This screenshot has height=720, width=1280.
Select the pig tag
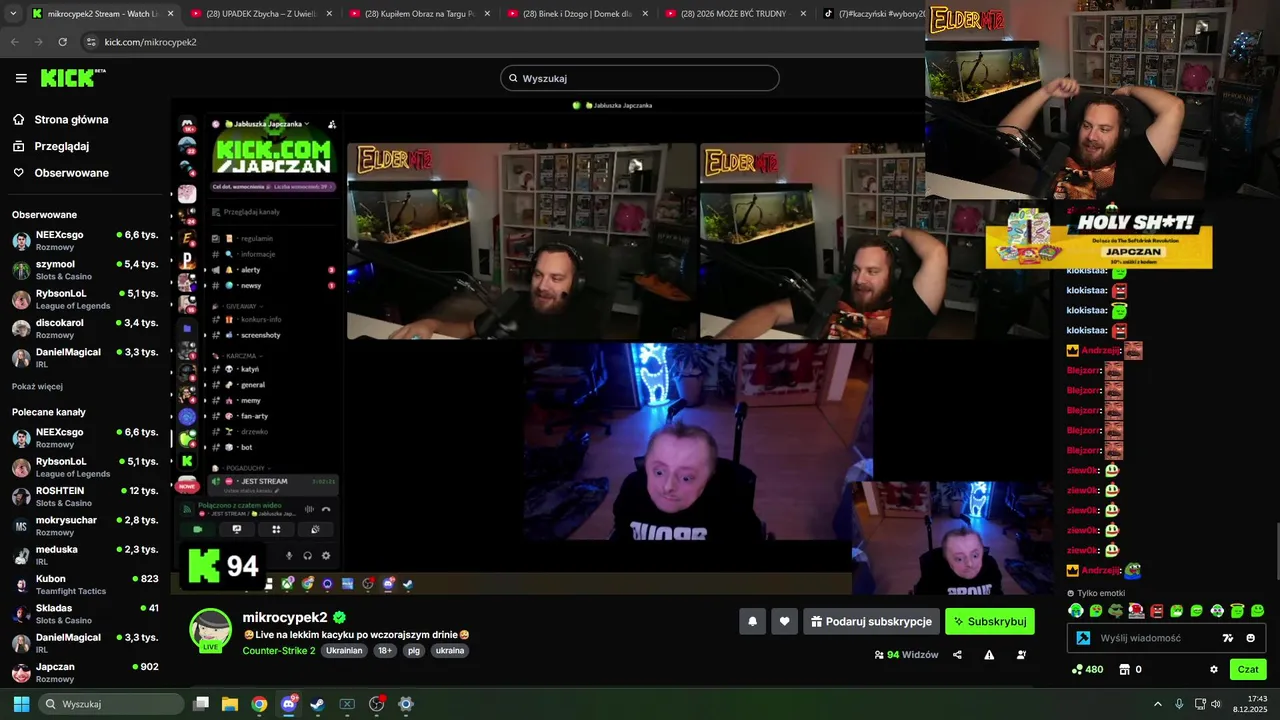(414, 650)
